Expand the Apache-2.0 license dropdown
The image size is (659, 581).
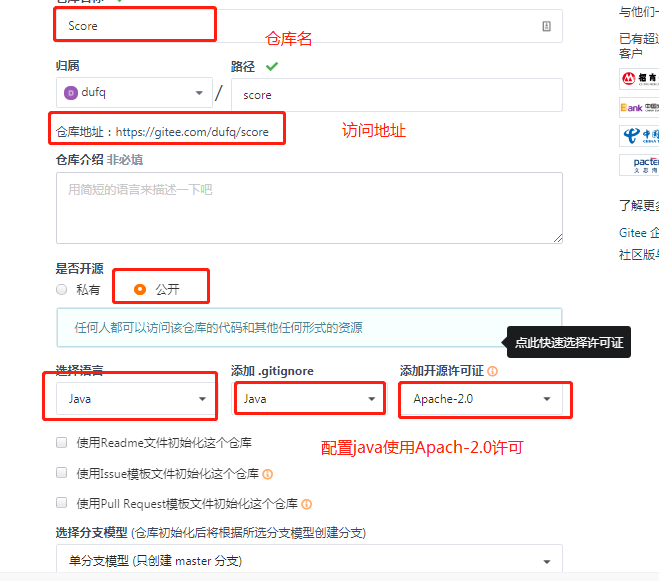(481, 399)
